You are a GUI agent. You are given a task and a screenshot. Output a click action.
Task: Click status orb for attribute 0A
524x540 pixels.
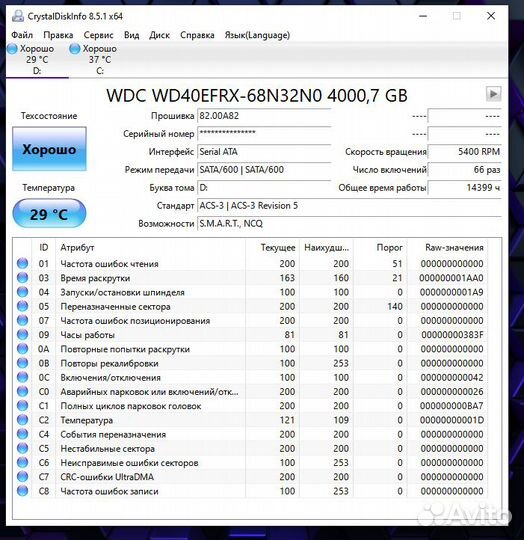click(22, 349)
